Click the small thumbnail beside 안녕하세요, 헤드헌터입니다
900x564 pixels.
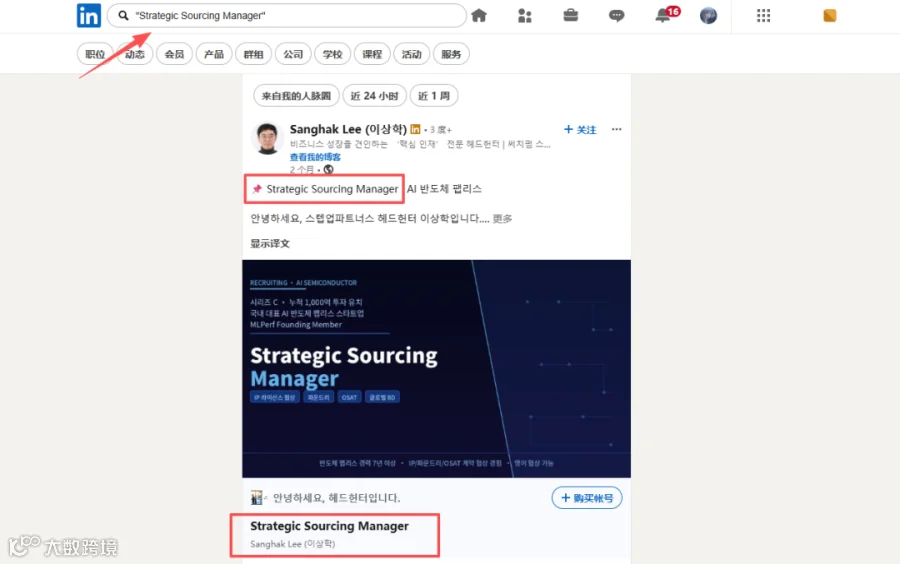coord(257,497)
